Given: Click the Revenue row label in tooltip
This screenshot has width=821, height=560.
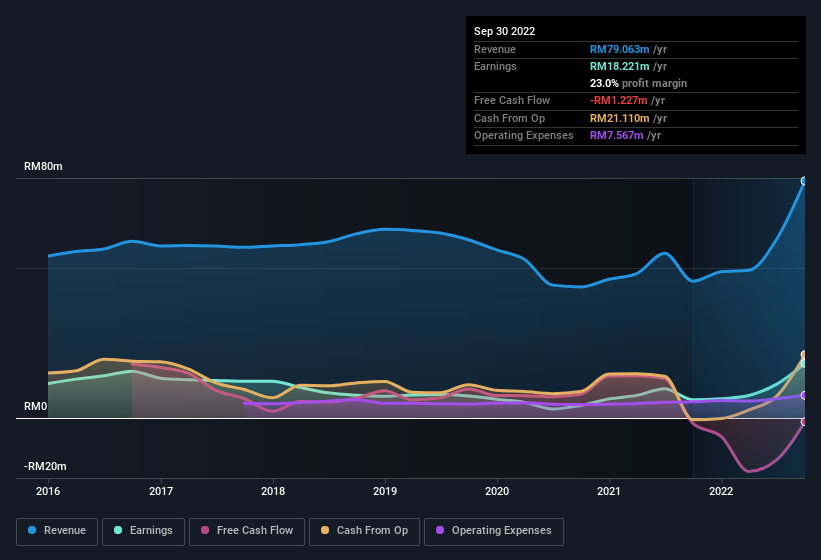Looking at the screenshot, I should [495, 49].
